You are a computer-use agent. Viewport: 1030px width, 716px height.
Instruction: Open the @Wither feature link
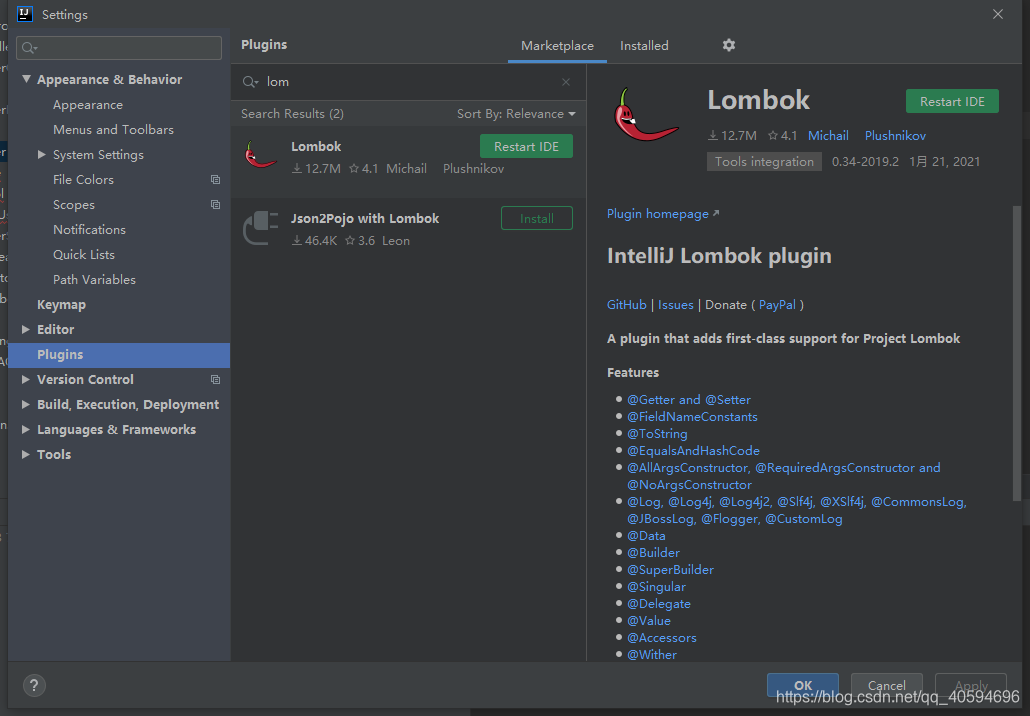coord(652,655)
